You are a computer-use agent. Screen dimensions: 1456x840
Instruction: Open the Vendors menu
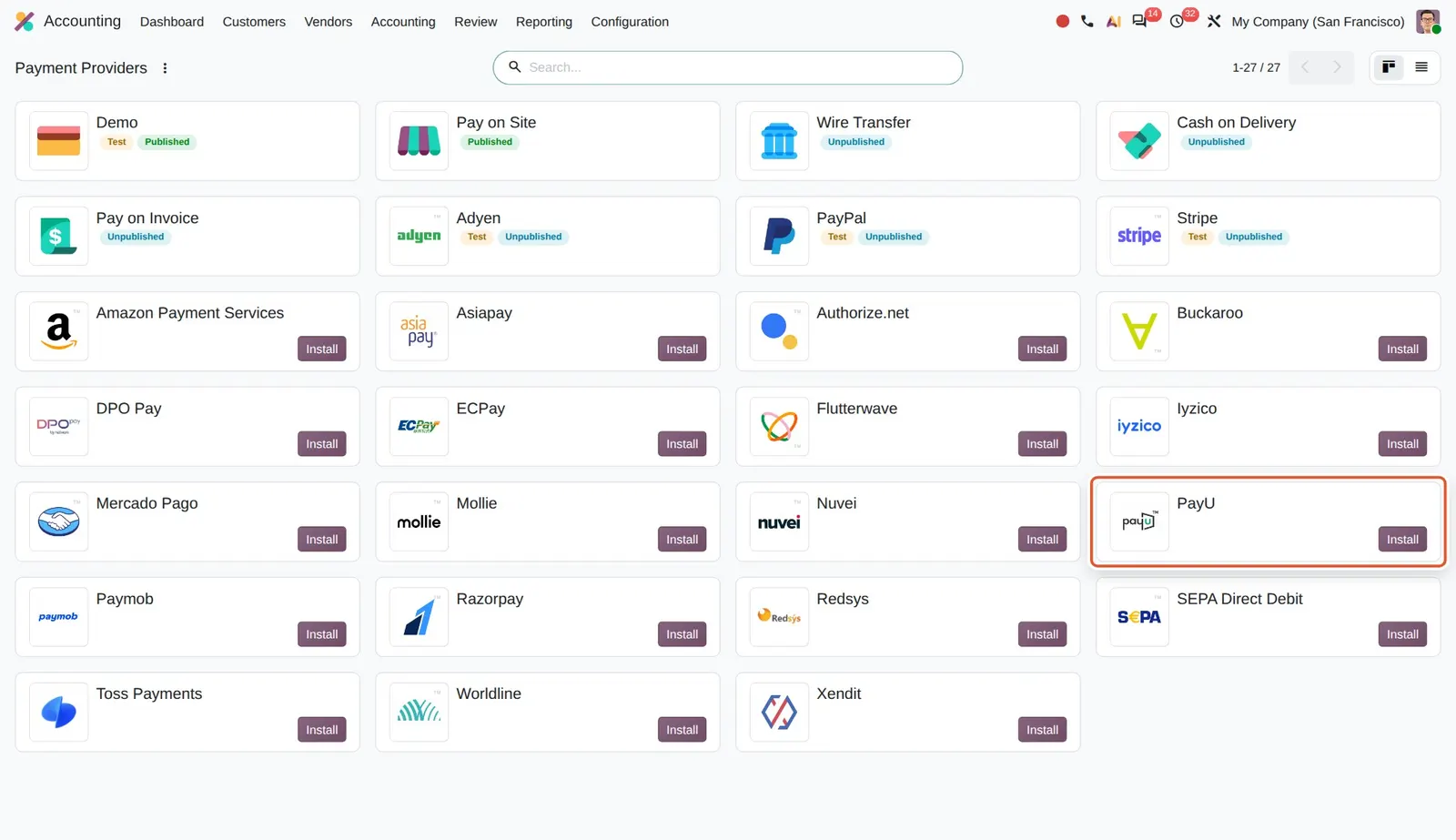pos(329,22)
